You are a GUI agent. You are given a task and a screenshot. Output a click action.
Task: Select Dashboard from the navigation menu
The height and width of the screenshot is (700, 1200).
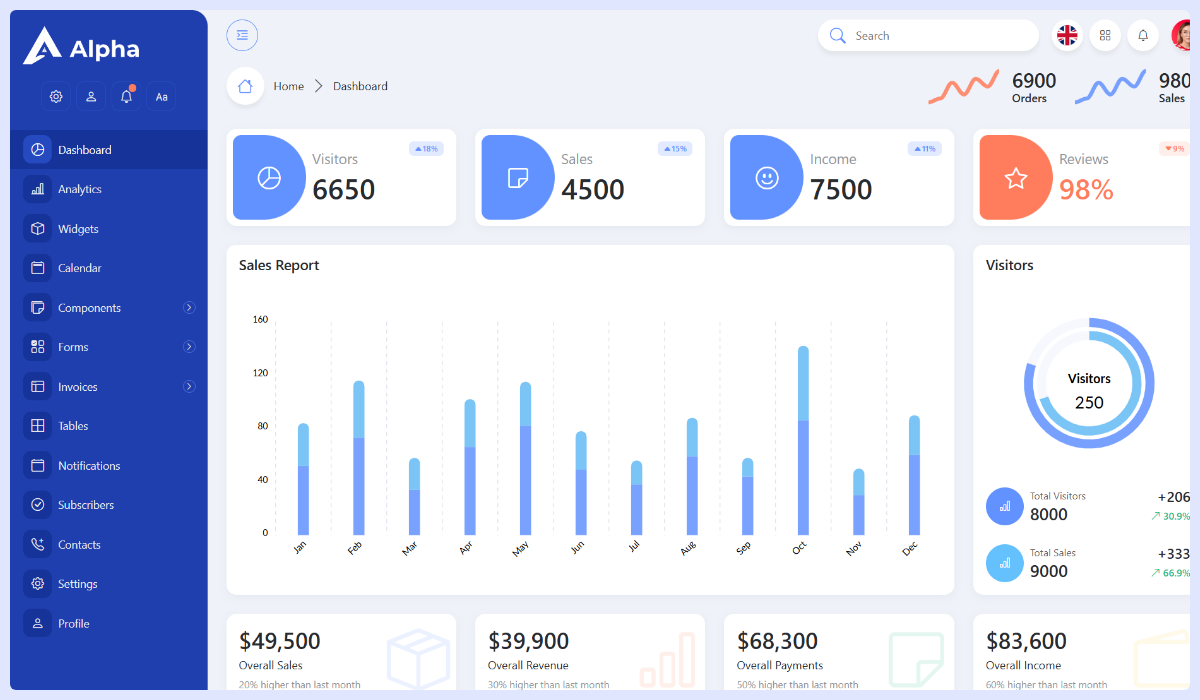coord(84,149)
